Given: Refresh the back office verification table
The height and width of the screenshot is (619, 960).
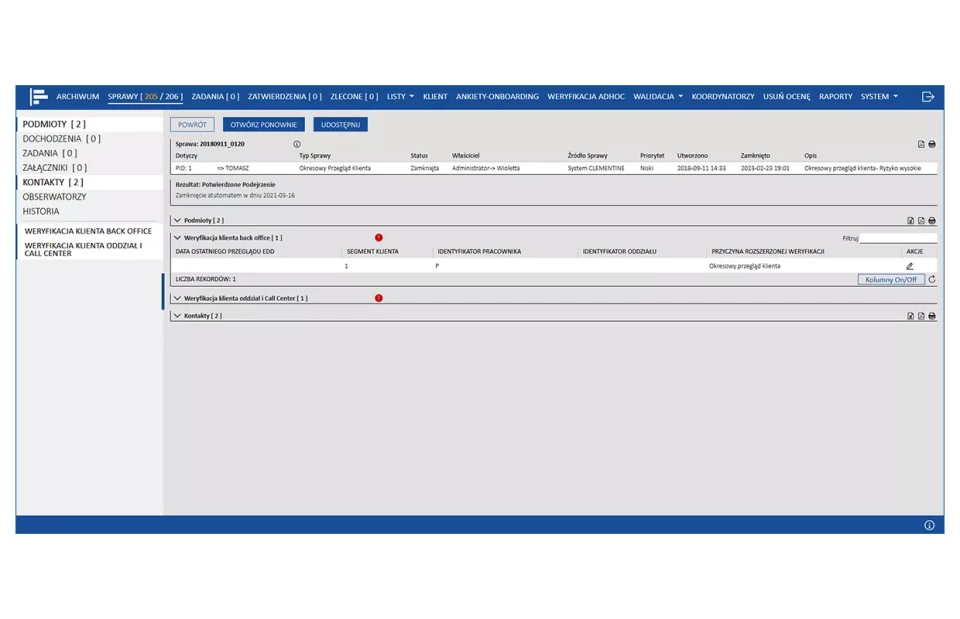Looking at the screenshot, I should pyautogui.click(x=932, y=280).
